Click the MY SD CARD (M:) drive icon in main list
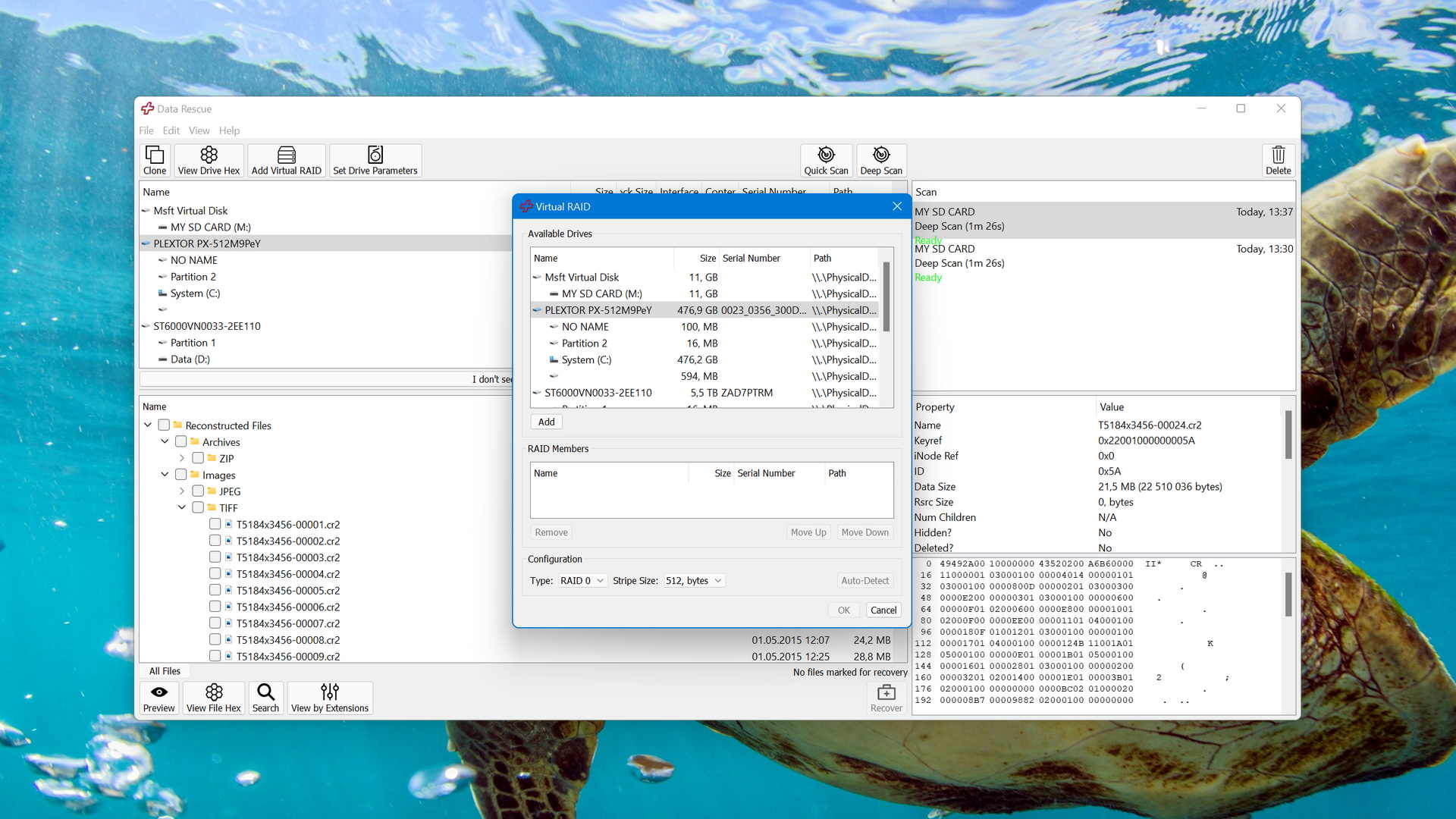 (162, 227)
